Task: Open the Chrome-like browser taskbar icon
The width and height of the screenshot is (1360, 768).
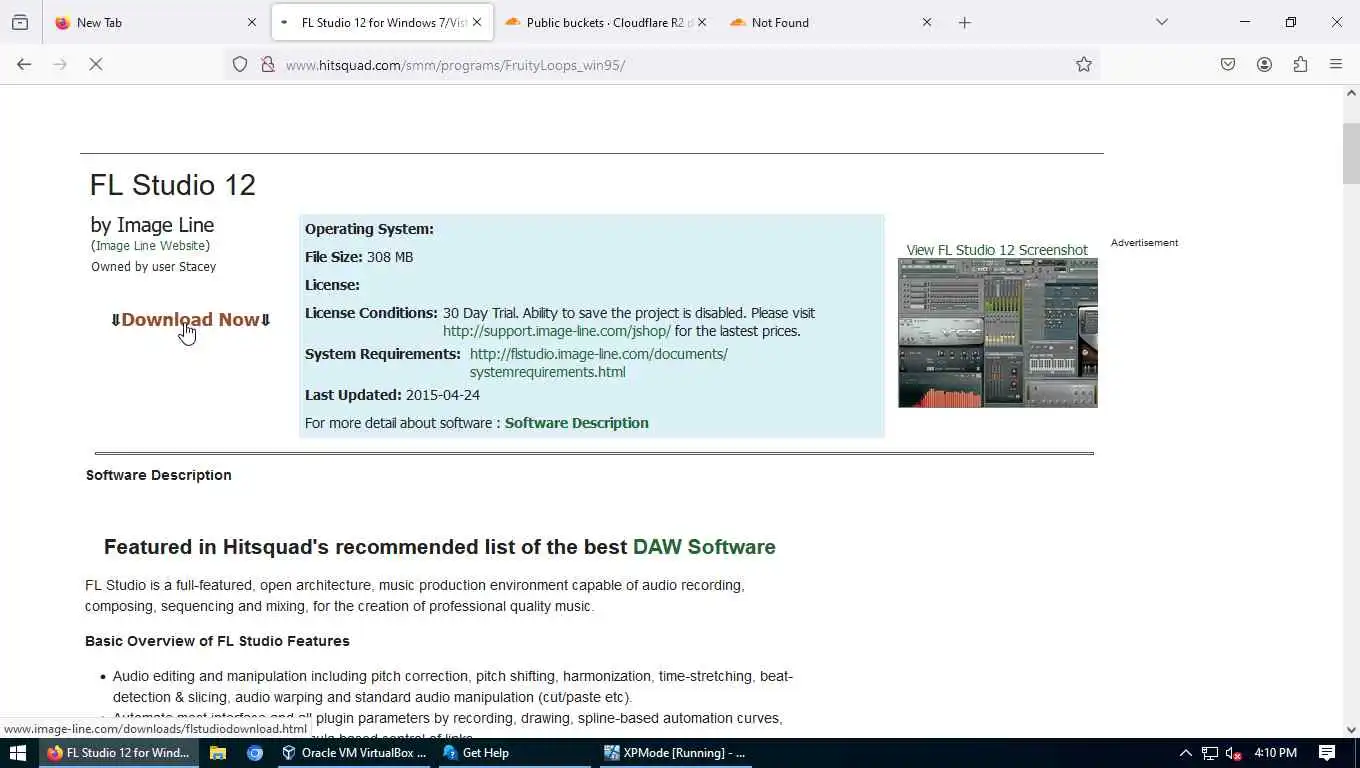Action: (x=255, y=753)
